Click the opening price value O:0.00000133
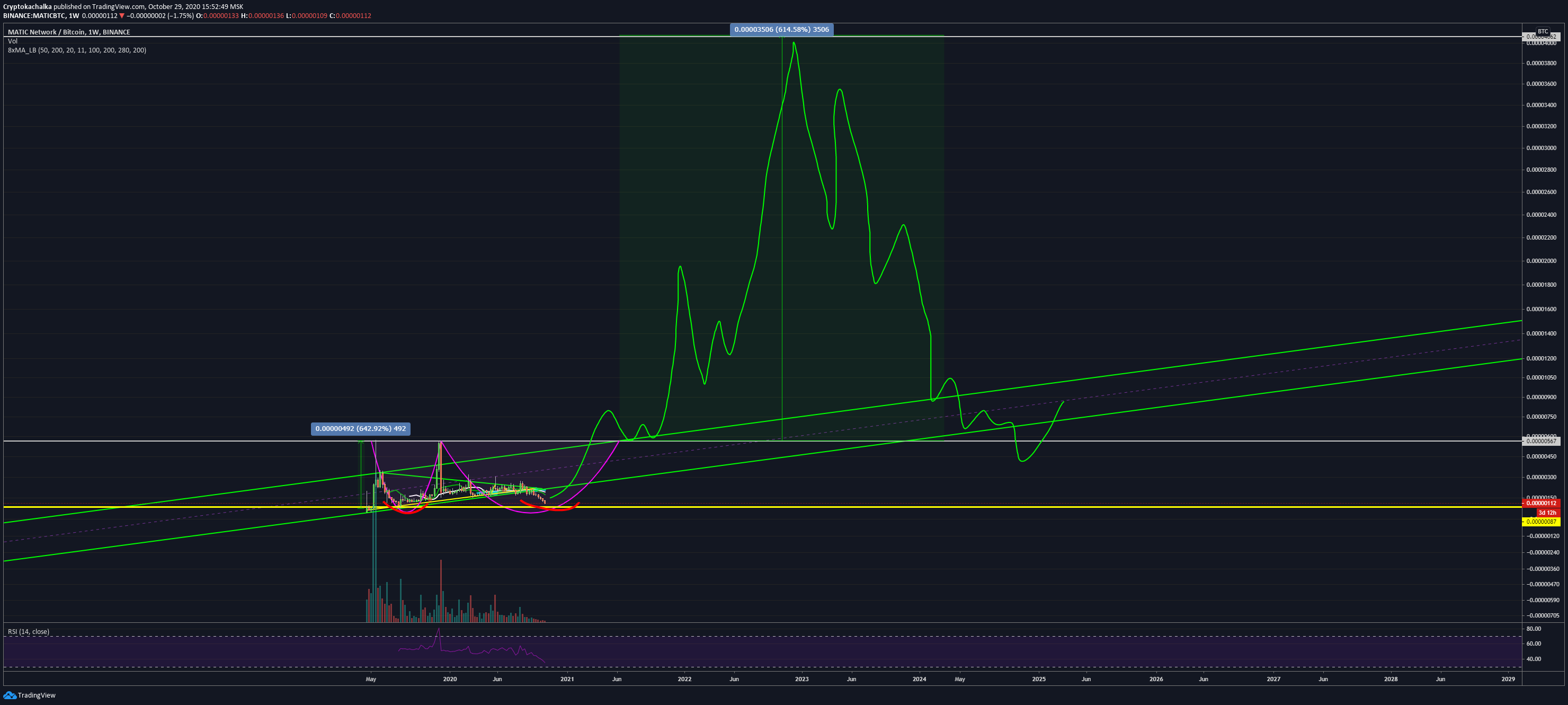 [217, 16]
